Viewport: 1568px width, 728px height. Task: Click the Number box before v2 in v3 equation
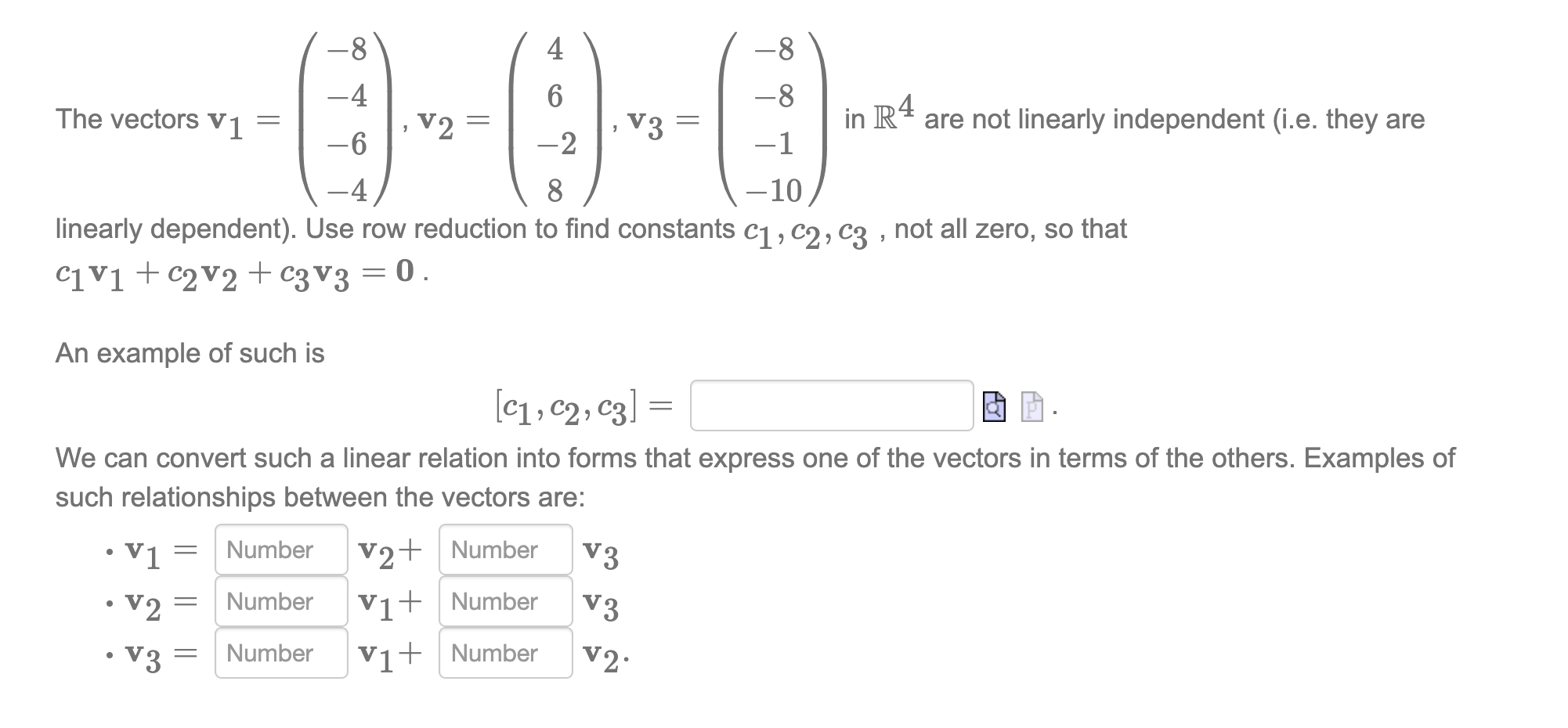[x=506, y=654]
